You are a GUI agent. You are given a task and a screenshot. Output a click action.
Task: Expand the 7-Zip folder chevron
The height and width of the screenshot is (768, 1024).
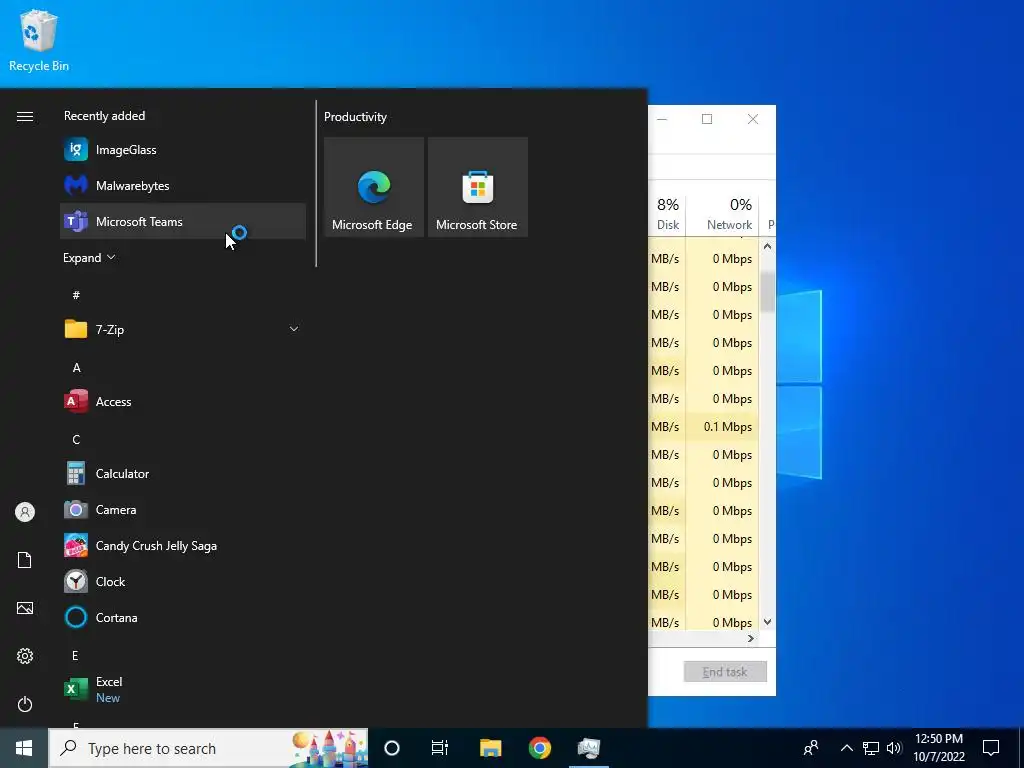pyautogui.click(x=294, y=329)
